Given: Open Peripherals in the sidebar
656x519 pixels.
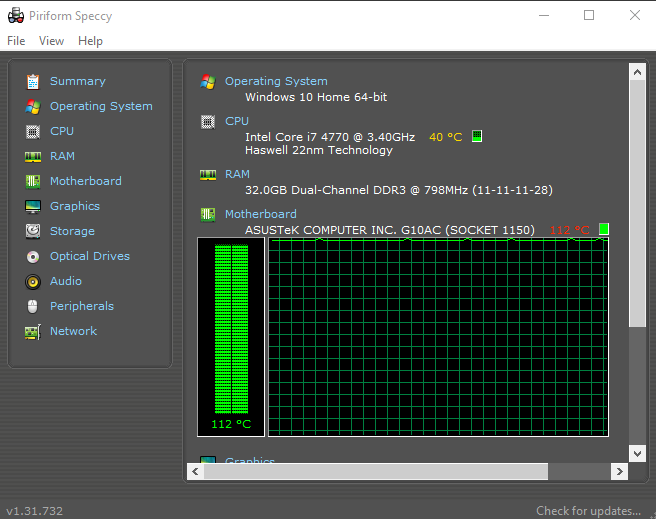Looking at the screenshot, I should pyautogui.click(x=82, y=306).
